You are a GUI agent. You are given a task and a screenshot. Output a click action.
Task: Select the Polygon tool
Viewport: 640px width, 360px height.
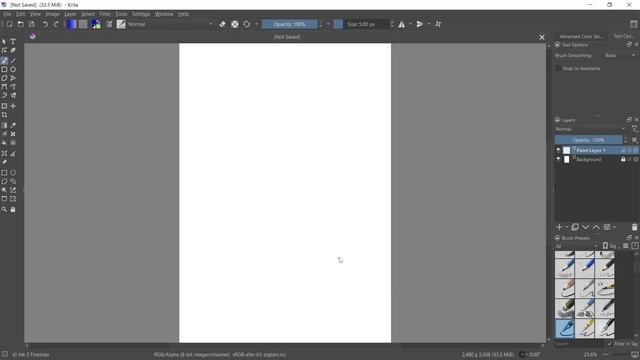4,78
